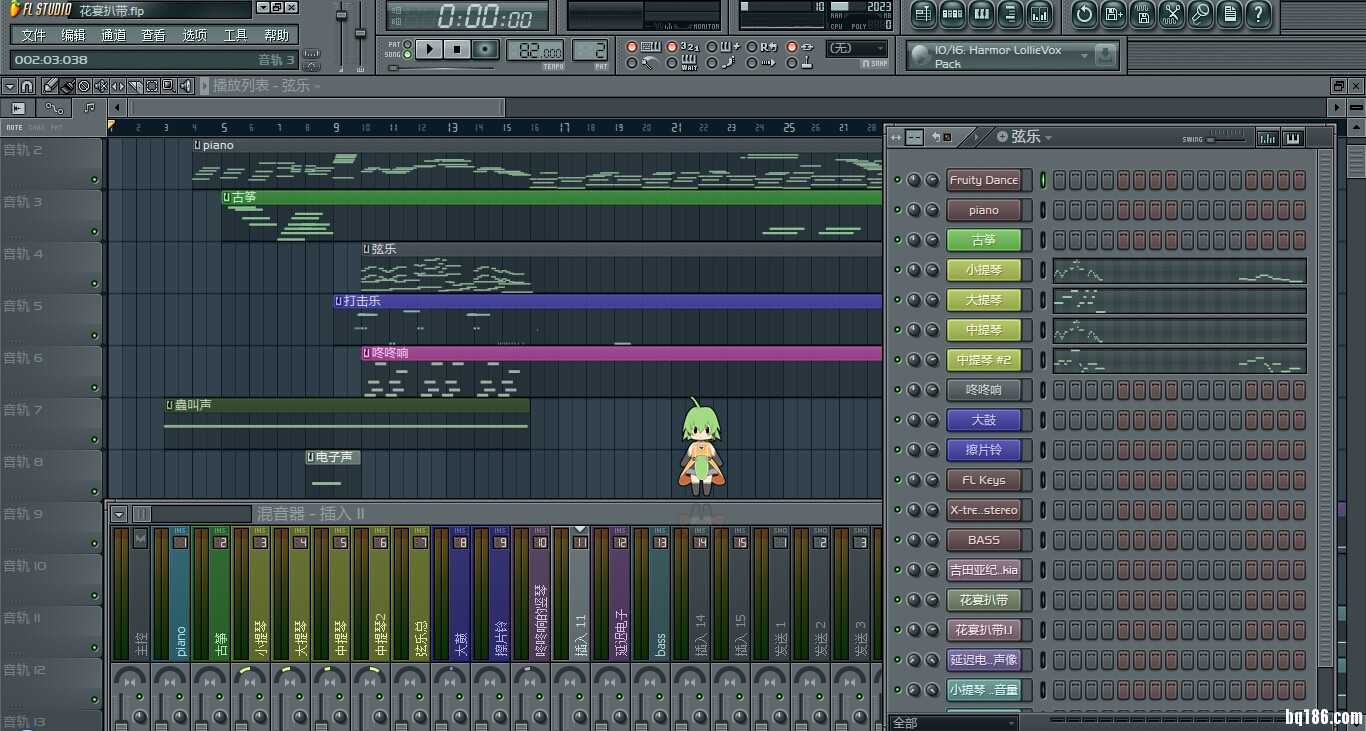
Task: Select the FL Keys channel button
Action: (984, 480)
